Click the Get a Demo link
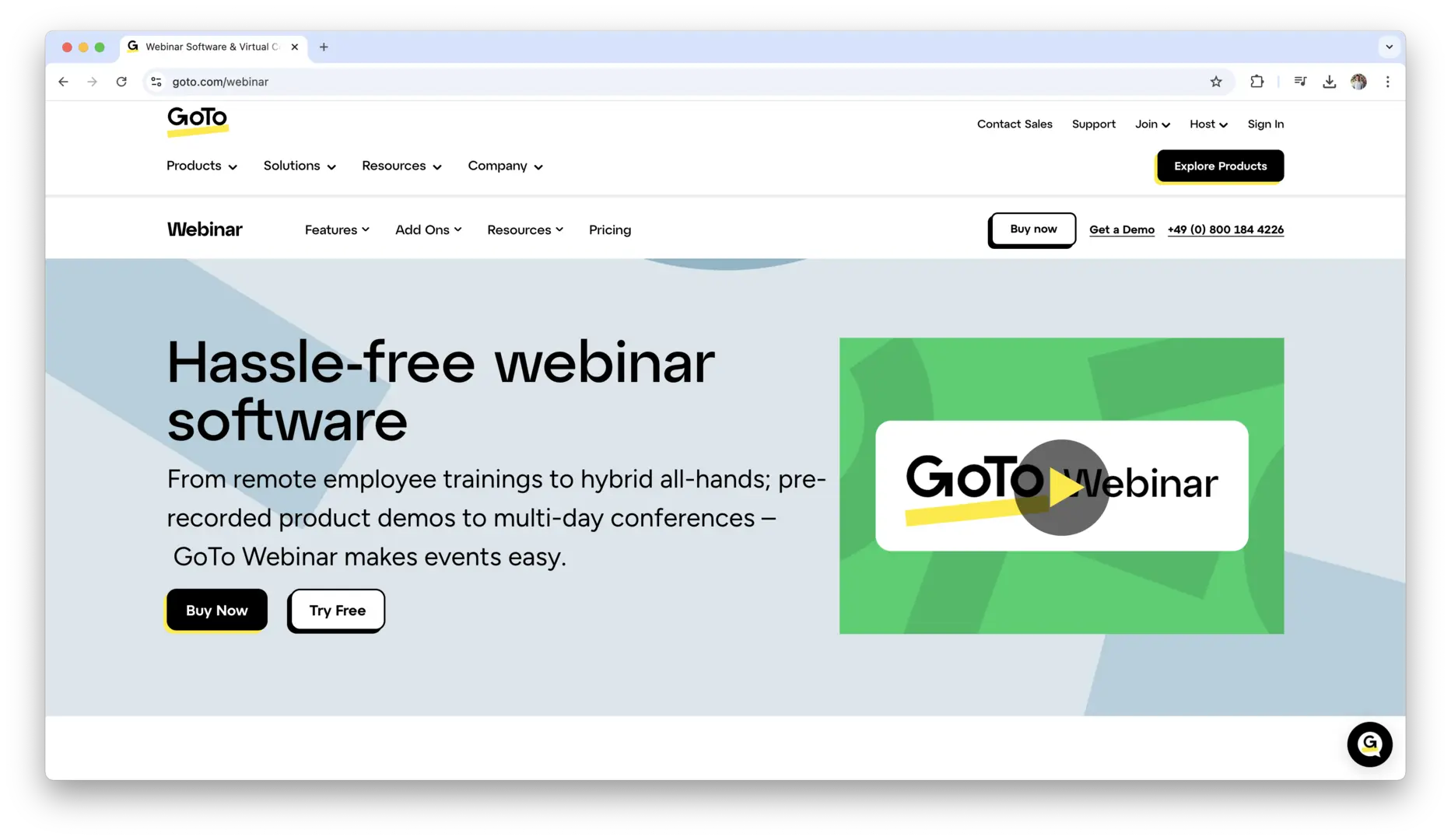The image size is (1451, 840). 1121,229
